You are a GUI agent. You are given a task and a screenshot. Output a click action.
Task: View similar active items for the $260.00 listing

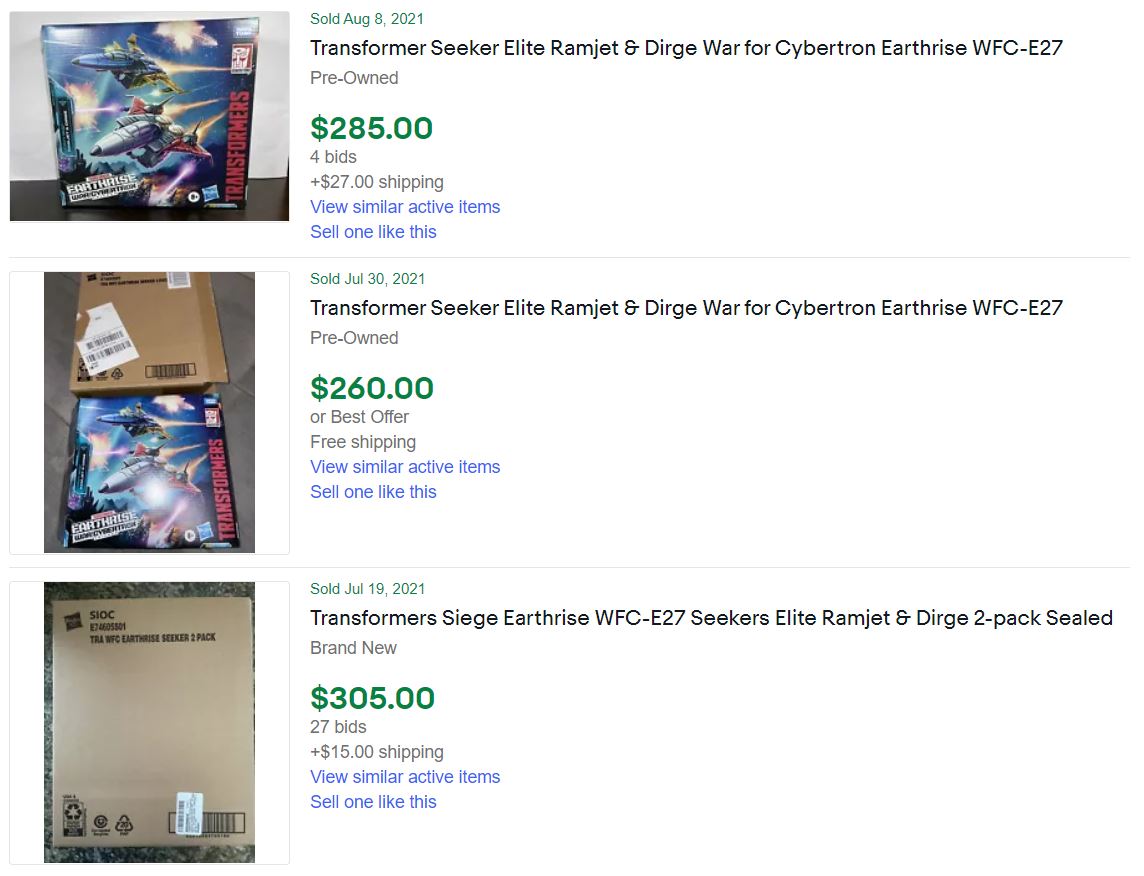(405, 467)
